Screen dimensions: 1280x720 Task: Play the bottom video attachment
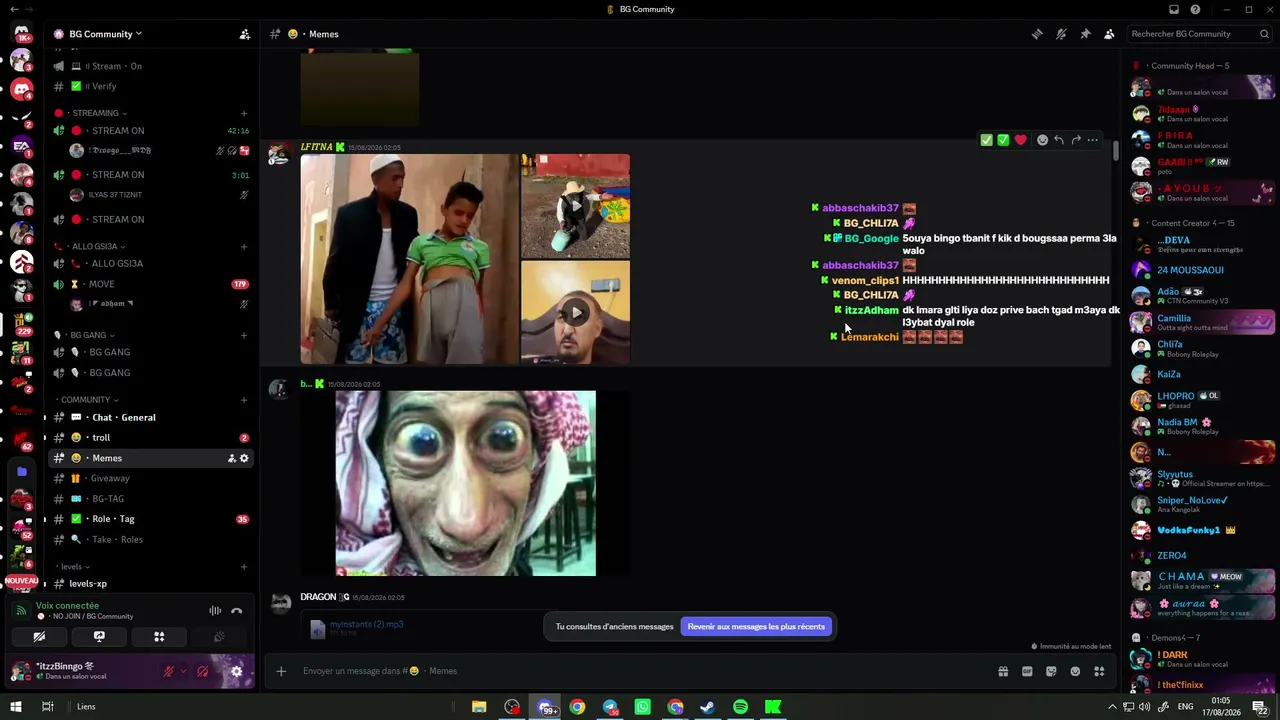(x=575, y=313)
